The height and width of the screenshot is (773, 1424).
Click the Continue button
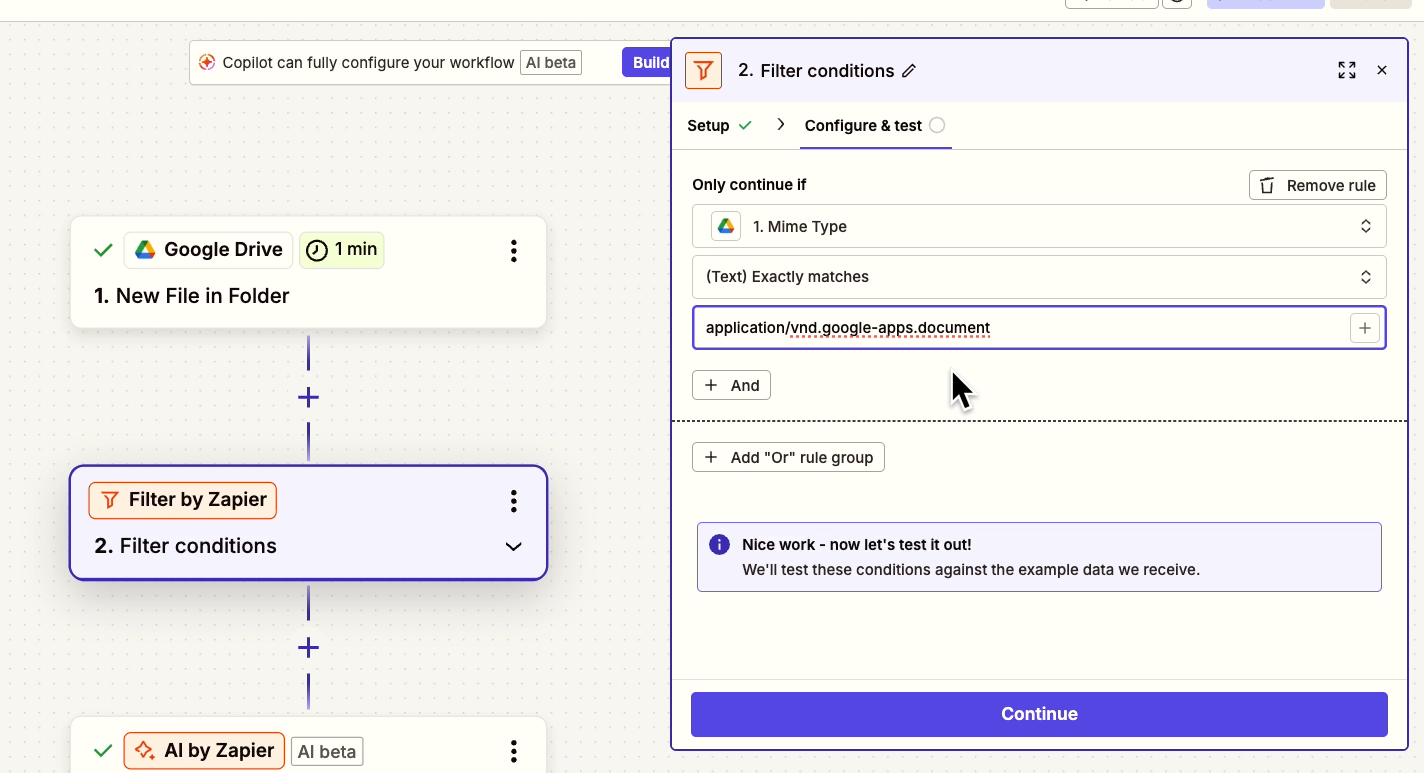[1039, 714]
